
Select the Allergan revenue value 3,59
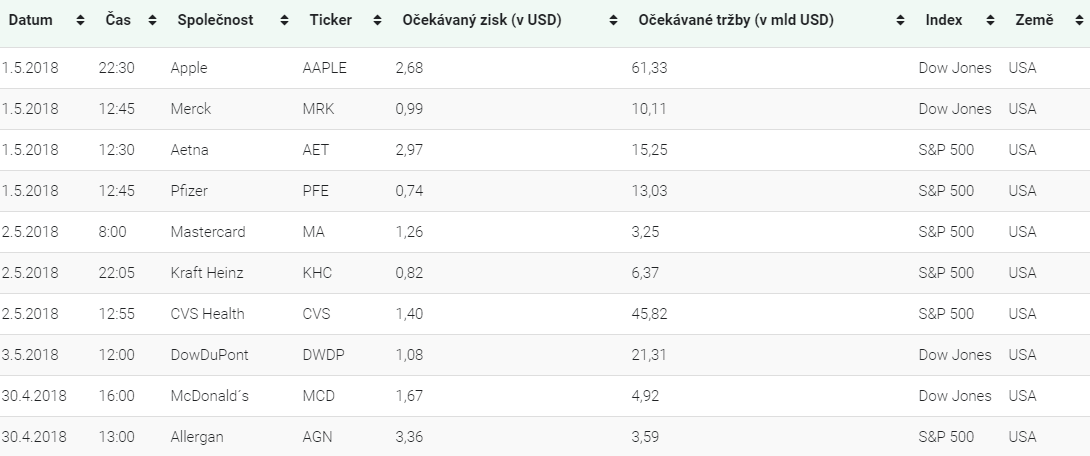pos(645,437)
